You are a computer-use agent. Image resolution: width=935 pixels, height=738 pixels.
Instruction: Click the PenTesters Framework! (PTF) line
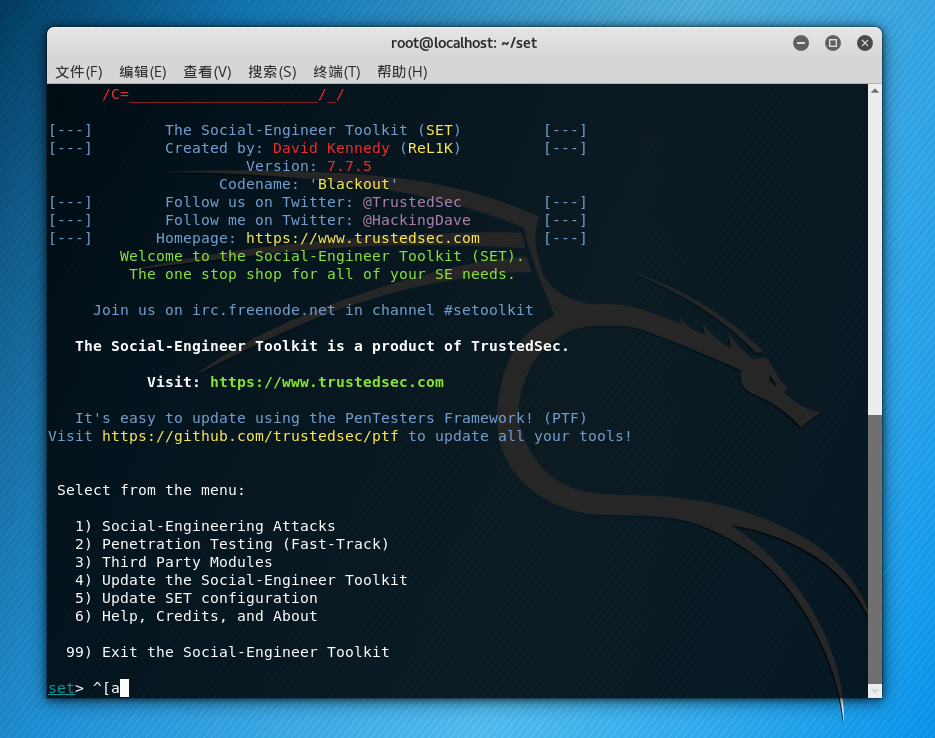(x=331, y=418)
